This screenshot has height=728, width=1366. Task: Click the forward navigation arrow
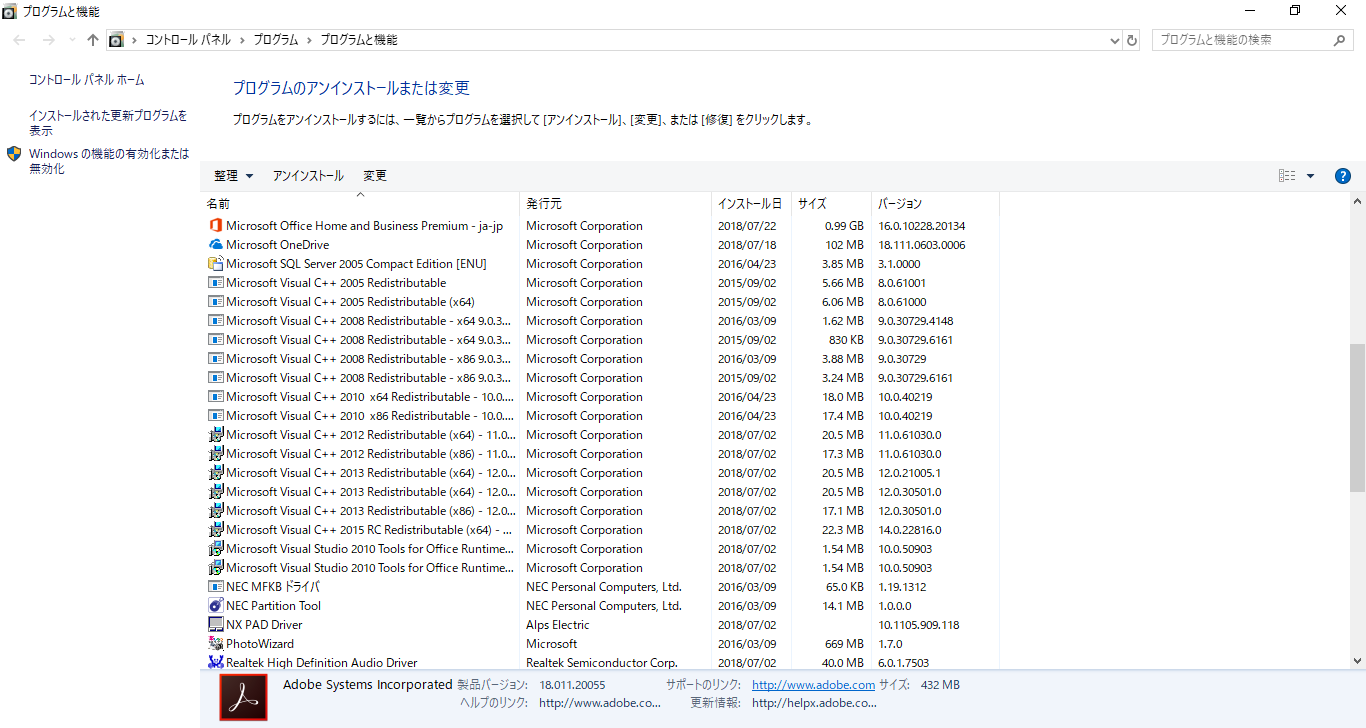[x=48, y=40]
